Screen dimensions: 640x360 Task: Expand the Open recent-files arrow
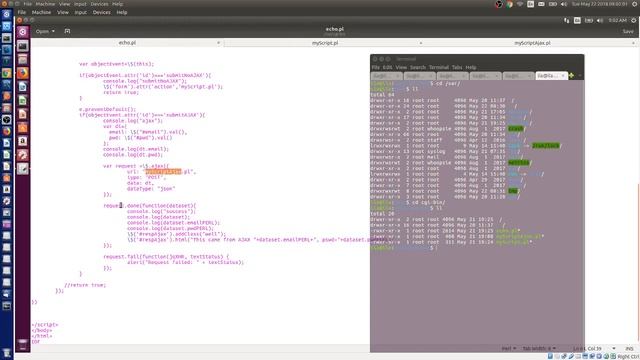coord(53,31)
